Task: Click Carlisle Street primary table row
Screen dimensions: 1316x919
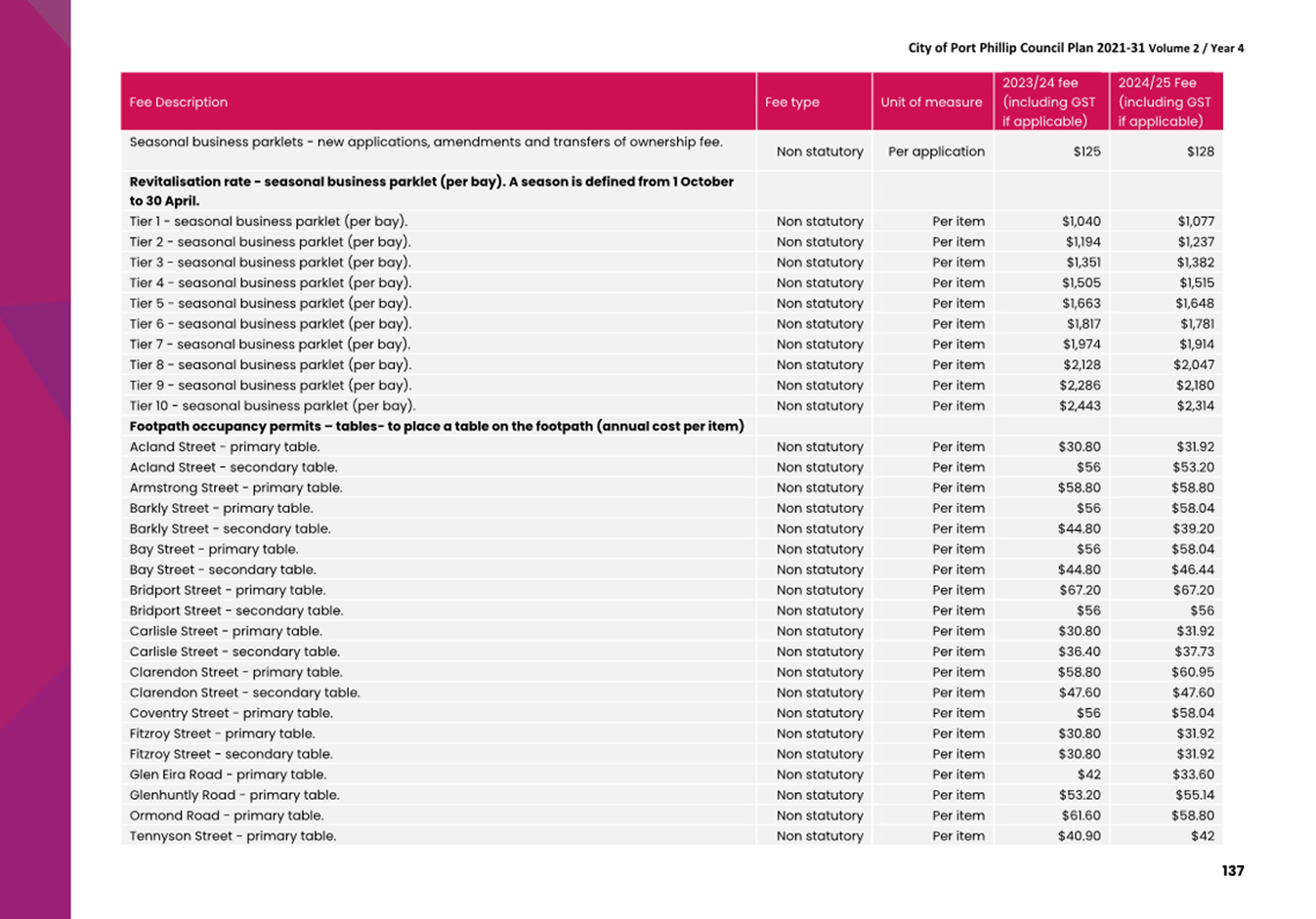Action: click(x=671, y=632)
